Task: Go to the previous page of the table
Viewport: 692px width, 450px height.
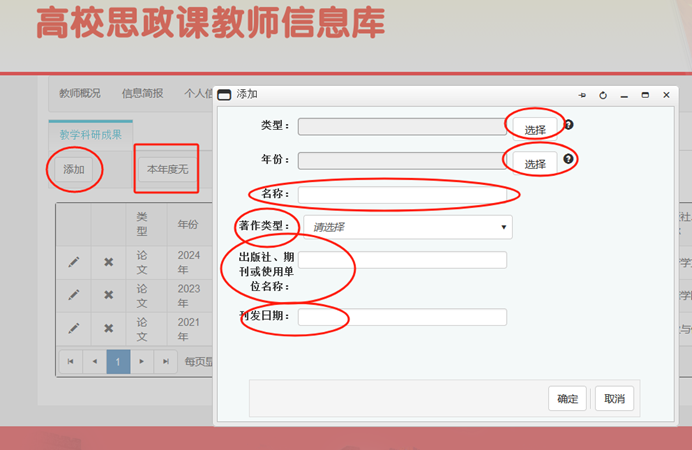Action: (x=94, y=361)
